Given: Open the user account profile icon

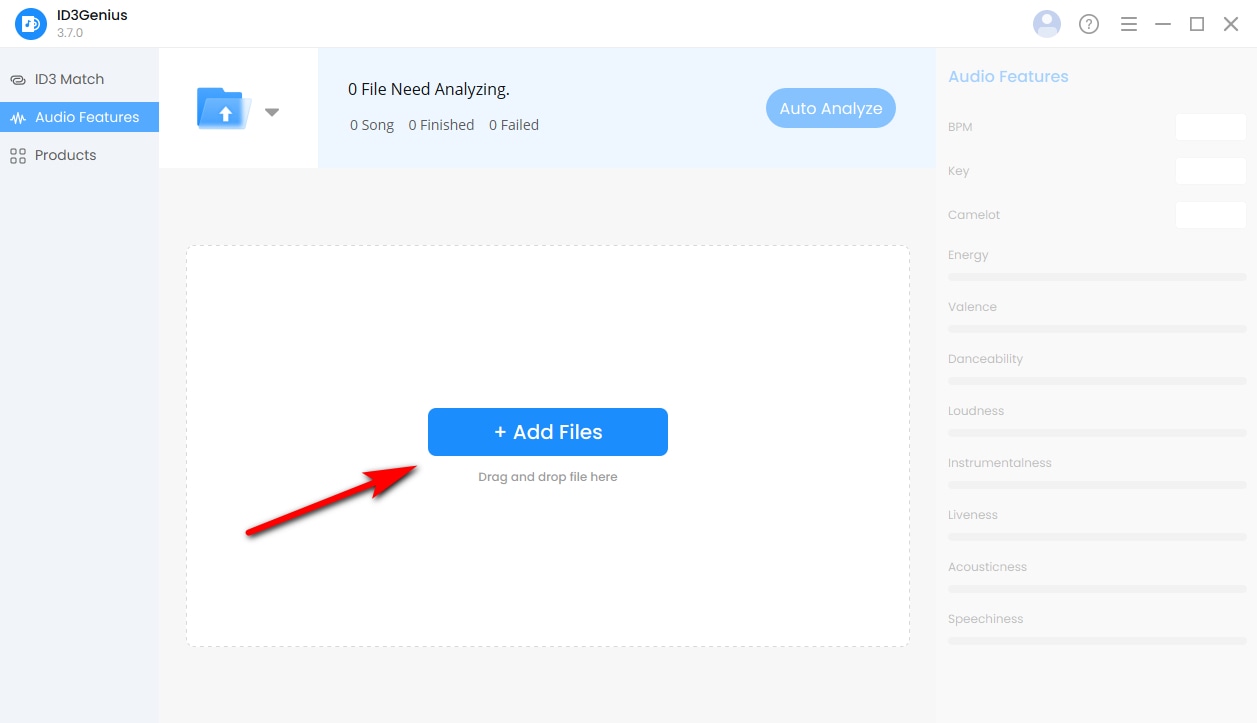Looking at the screenshot, I should point(1047,24).
